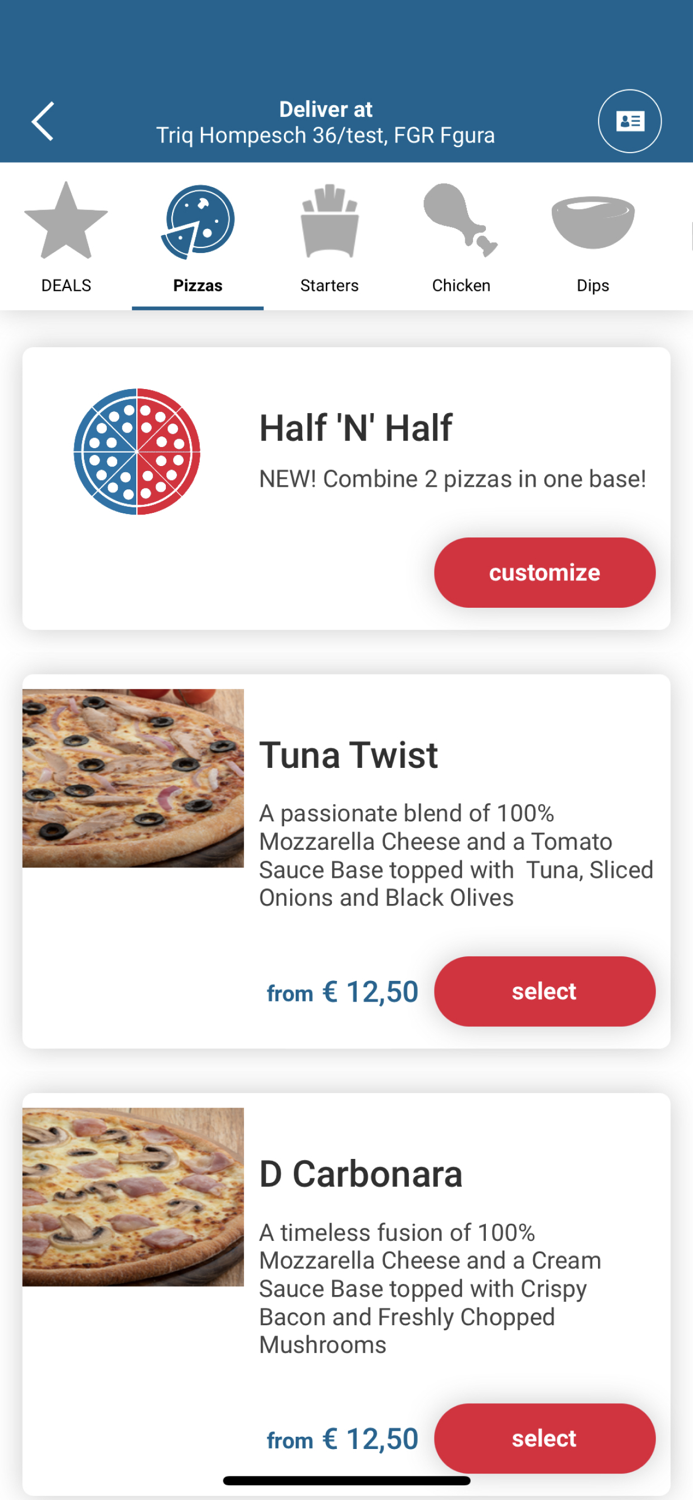Click the back arrow
693x1500 pixels.
tap(42, 120)
